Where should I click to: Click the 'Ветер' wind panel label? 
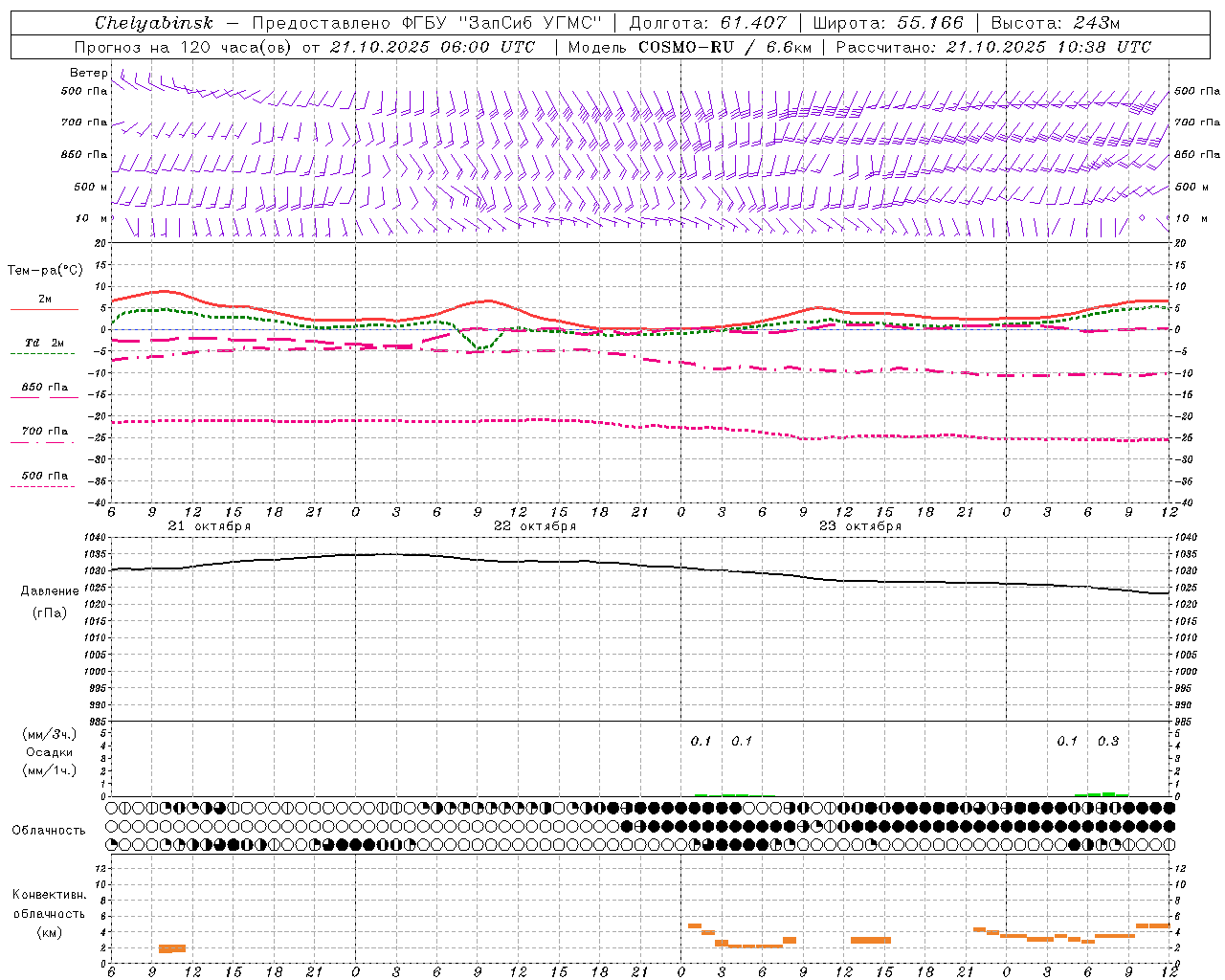click(89, 73)
